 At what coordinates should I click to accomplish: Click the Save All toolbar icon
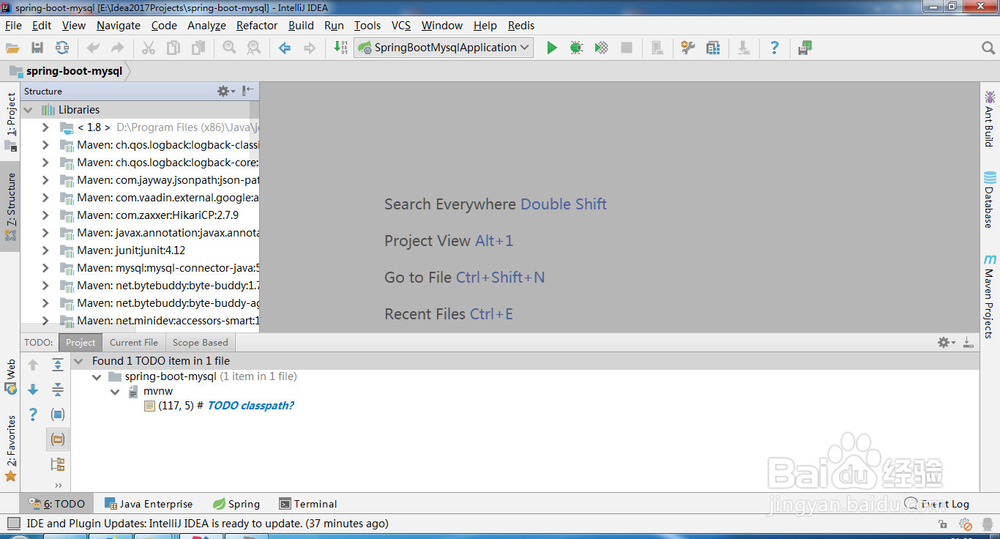coord(37,48)
